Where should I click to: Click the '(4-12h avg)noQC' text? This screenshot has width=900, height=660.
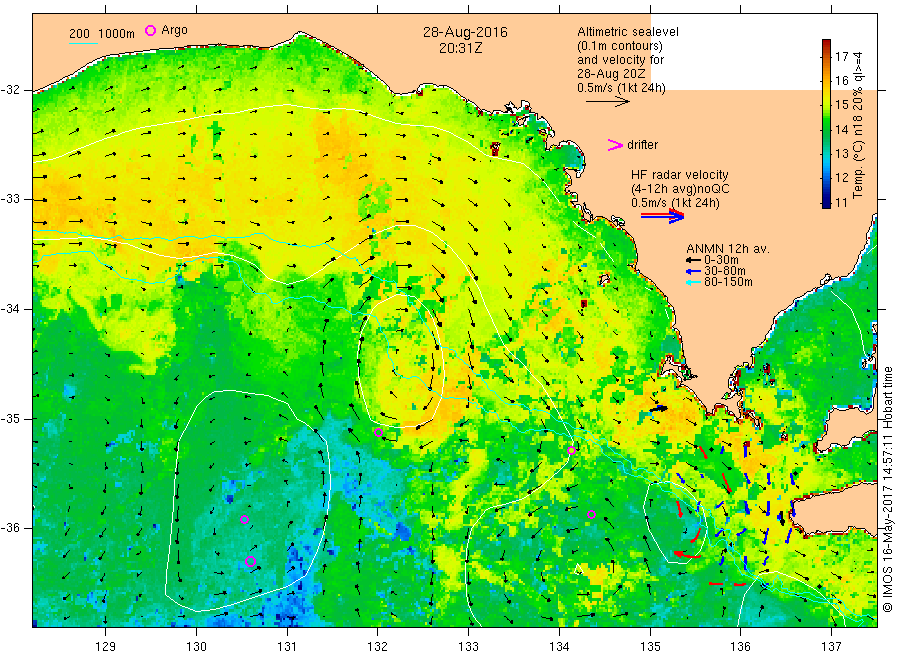tap(680, 189)
